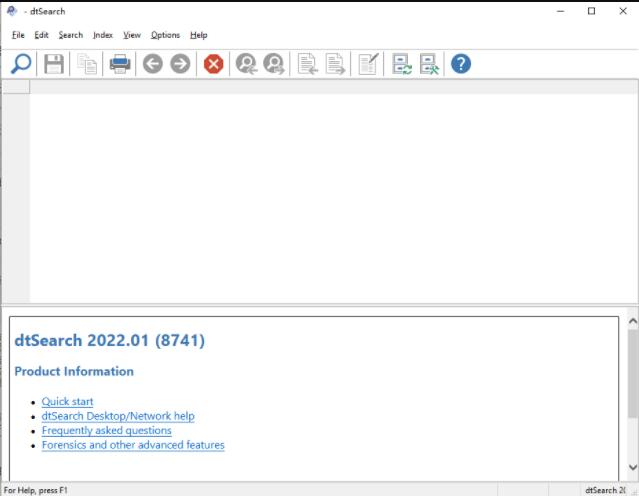The height and width of the screenshot is (496, 639).
Task: Click the dtSearch app icon in title bar
Action: (x=12, y=11)
